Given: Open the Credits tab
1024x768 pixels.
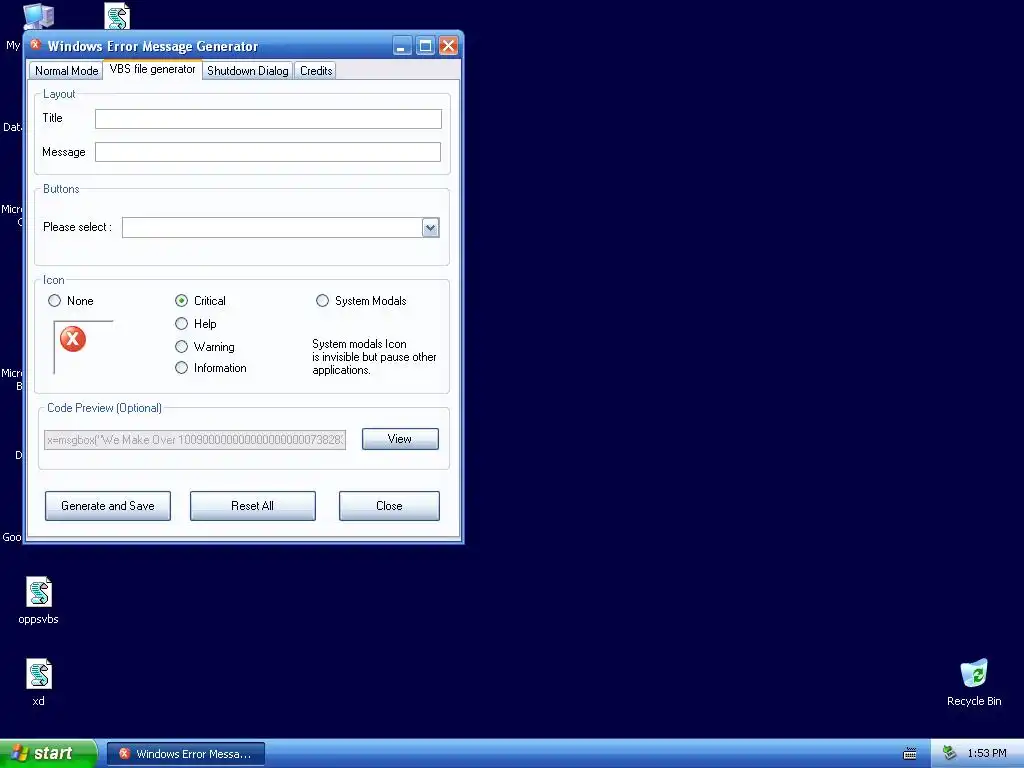Looking at the screenshot, I should click(316, 71).
